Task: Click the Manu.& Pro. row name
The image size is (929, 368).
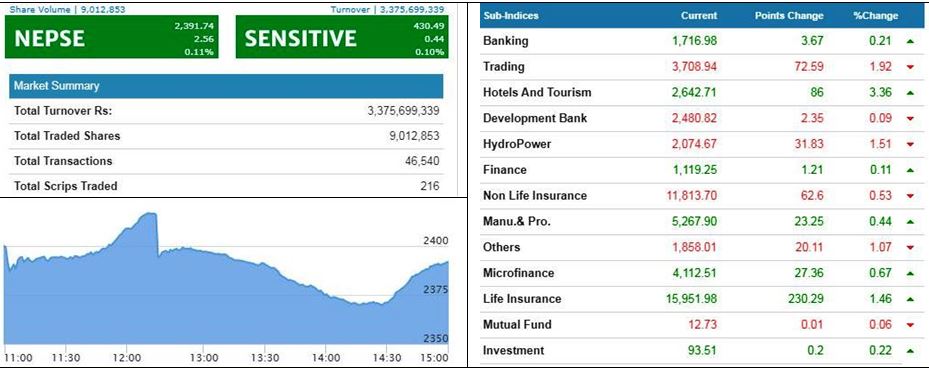Action: (x=517, y=222)
